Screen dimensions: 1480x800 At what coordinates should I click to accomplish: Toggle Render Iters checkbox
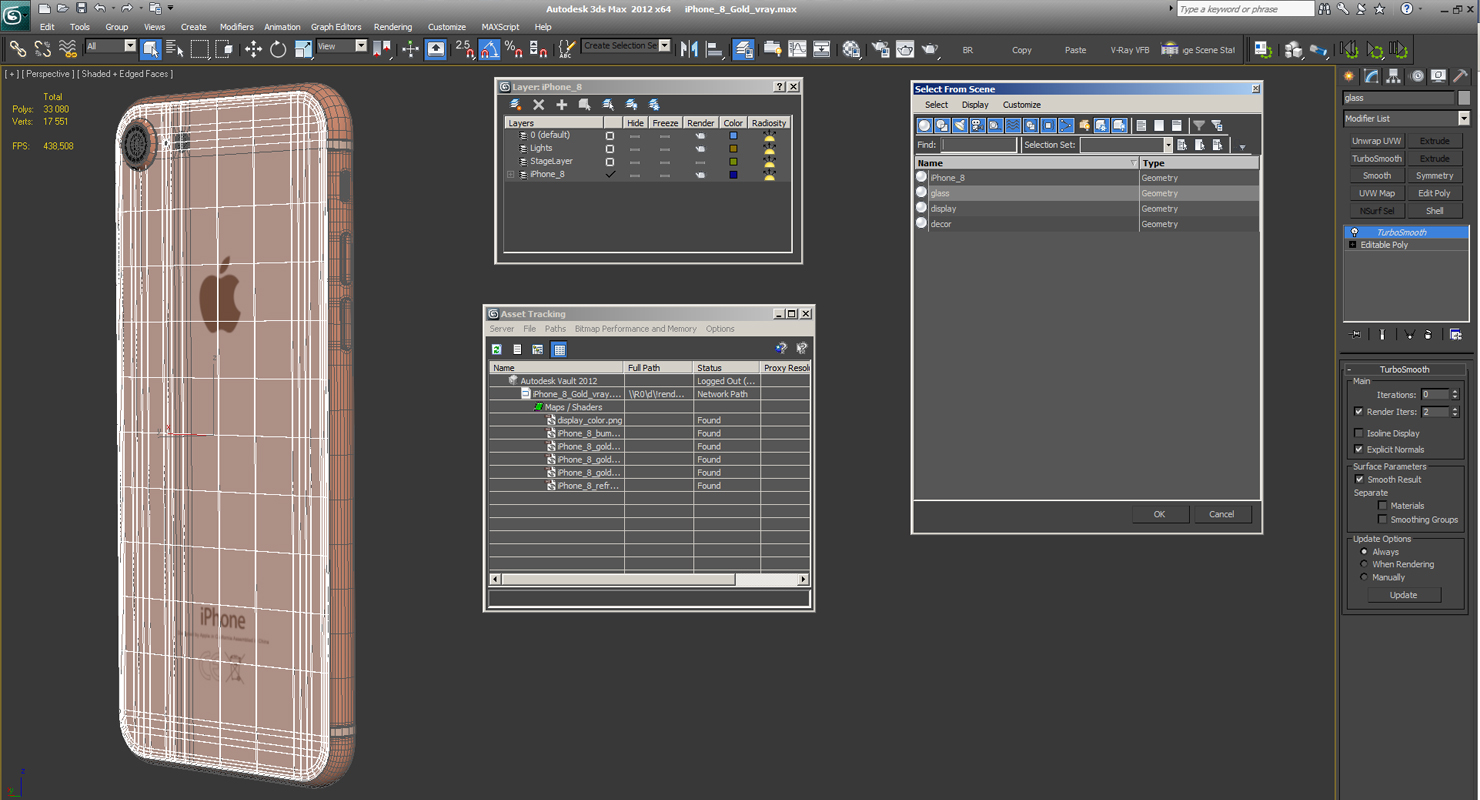(x=1358, y=411)
